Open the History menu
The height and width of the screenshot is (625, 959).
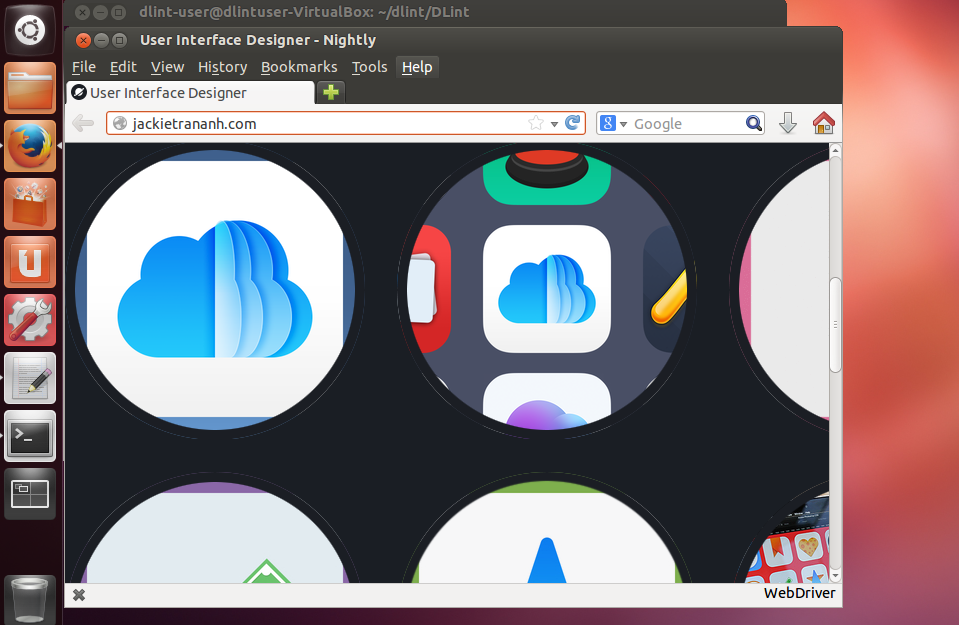(222, 67)
